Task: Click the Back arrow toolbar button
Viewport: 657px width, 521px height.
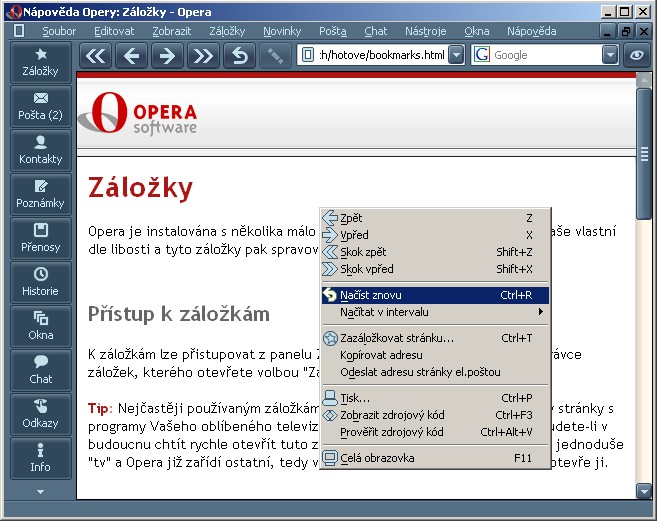Action: 132,55
